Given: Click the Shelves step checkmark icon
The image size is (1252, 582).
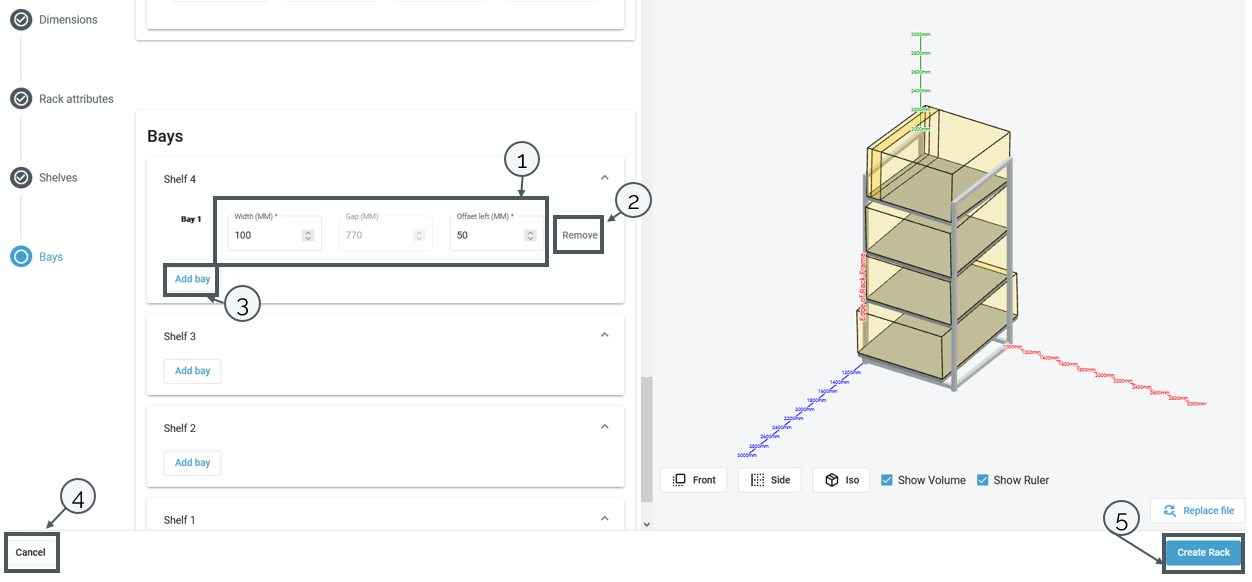Looking at the screenshot, I should tap(21, 177).
